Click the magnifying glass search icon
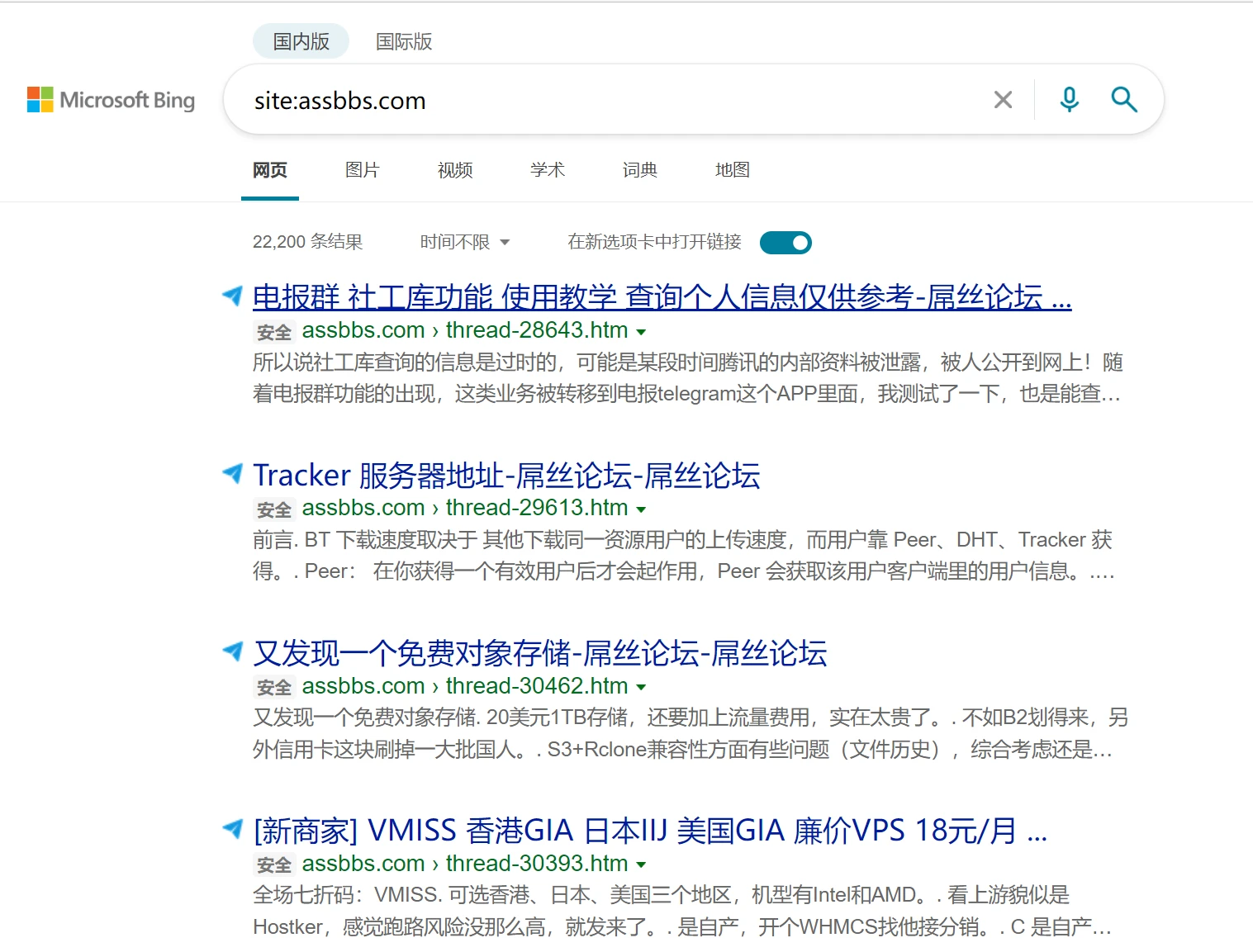This screenshot has height=952, width=1253. coord(1123,100)
